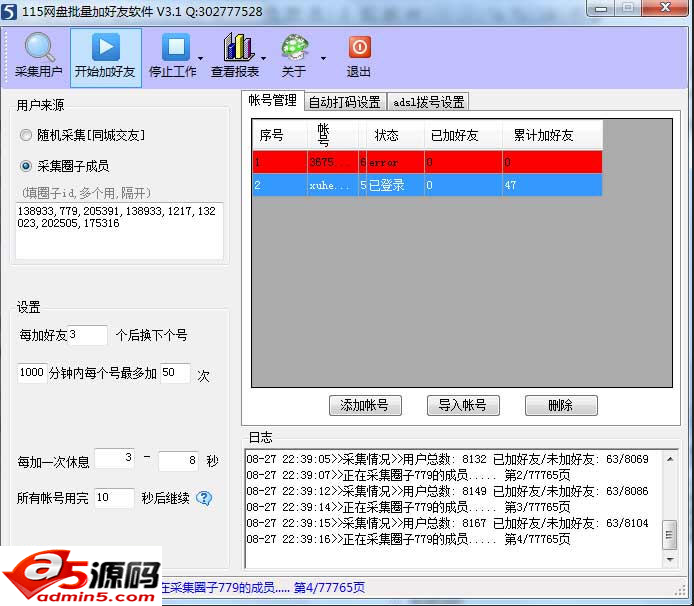This screenshot has width=694, height=606.
Task: Click the 所有帐号用完 seconds field
Action: point(114,498)
